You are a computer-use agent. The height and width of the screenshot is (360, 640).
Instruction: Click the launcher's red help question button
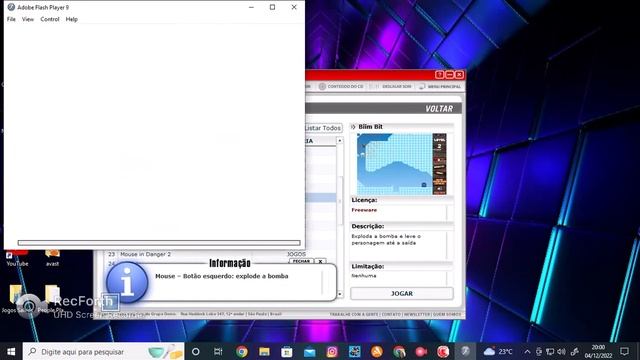[440, 75]
